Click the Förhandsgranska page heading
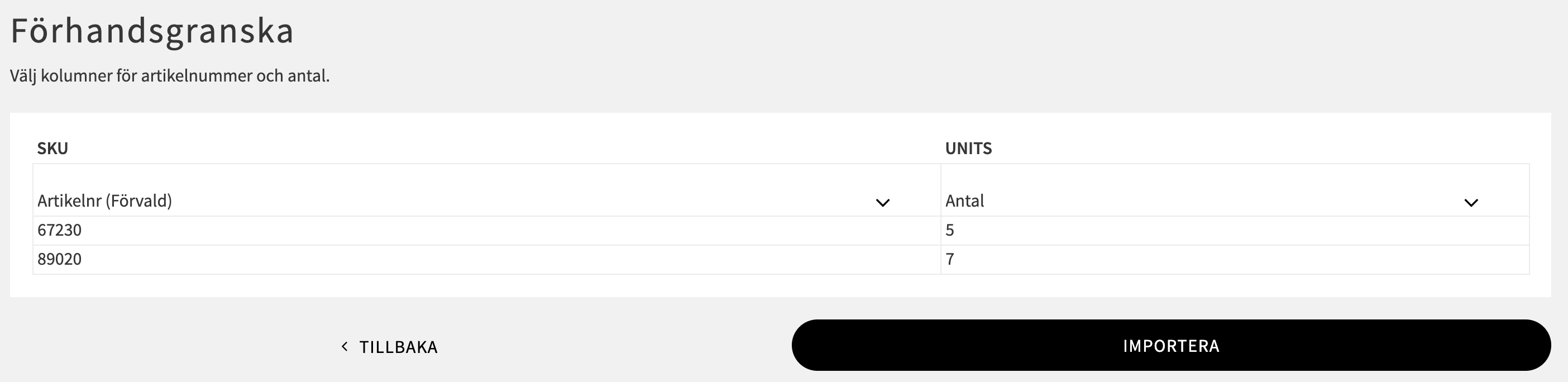 tap(152, 32)
